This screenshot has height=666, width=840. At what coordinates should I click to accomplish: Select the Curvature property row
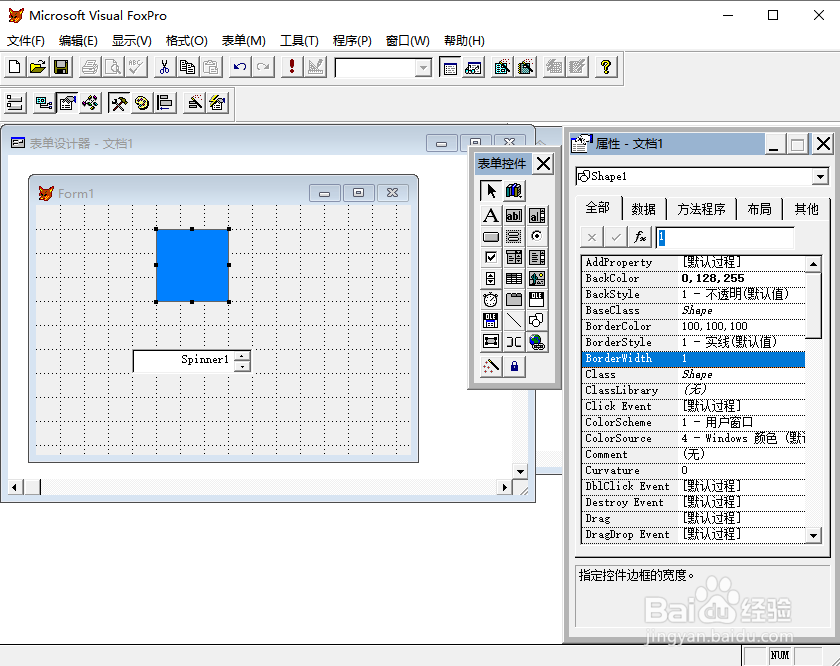[693, 470]
